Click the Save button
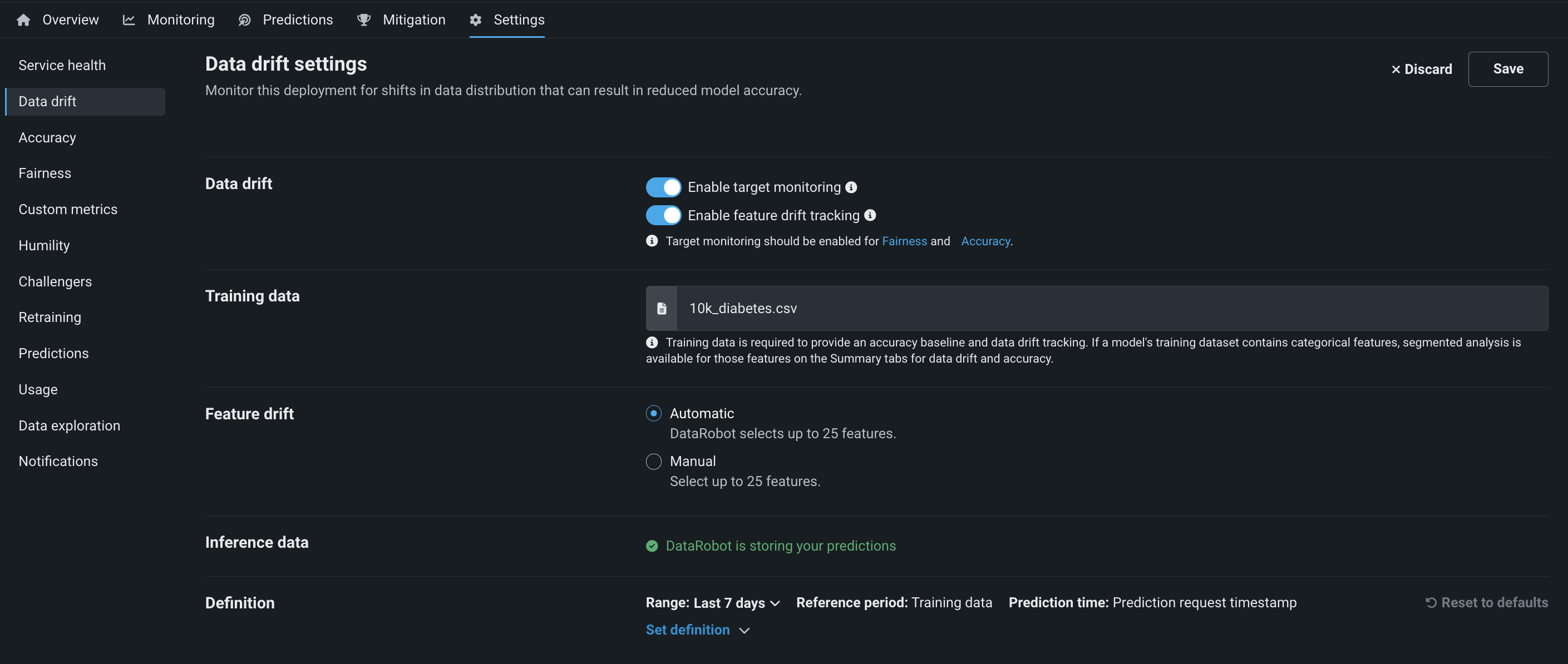The height and width of the screenshot is (664, 1568). tap(1508, 70)
